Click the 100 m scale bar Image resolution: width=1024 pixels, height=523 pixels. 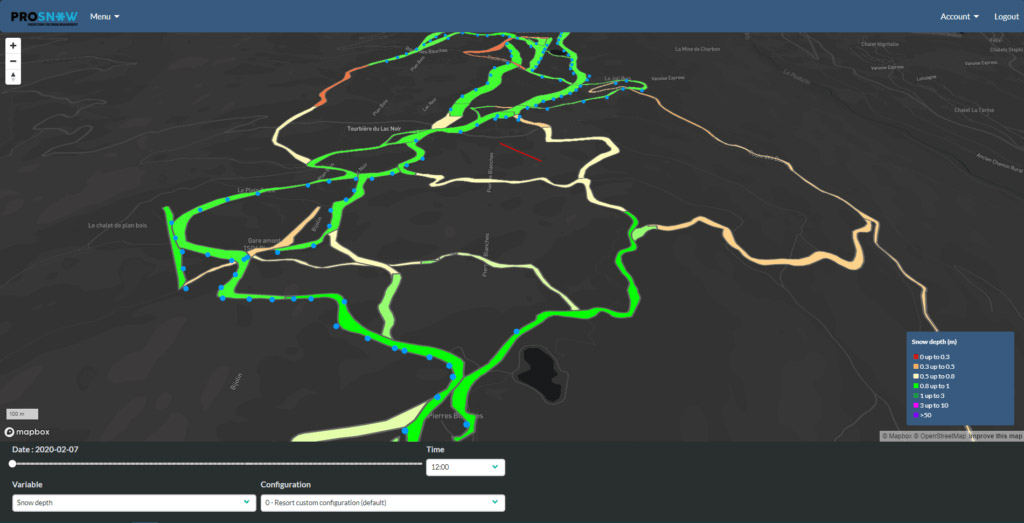(22, 414)
